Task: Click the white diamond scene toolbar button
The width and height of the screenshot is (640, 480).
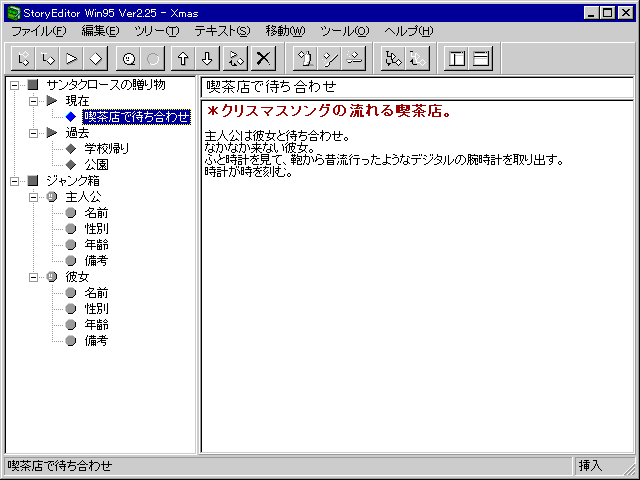Action: pos(96,59)
